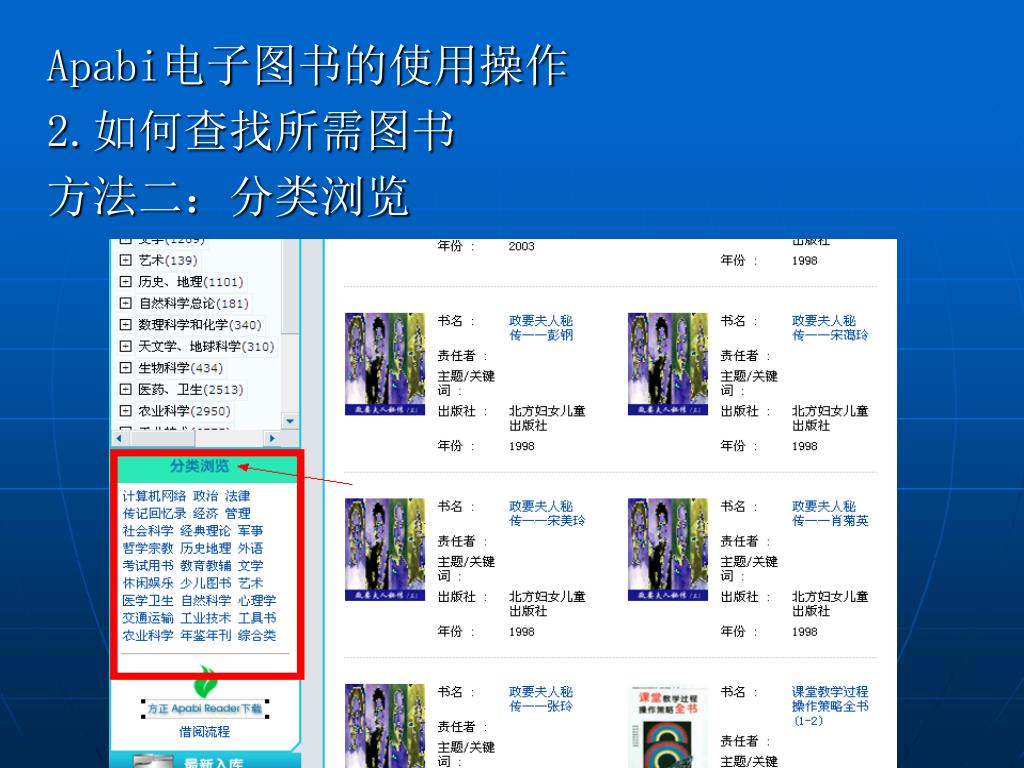Open the 政治 category link
Screen dimensions: 1024x768
pos(206,496)
